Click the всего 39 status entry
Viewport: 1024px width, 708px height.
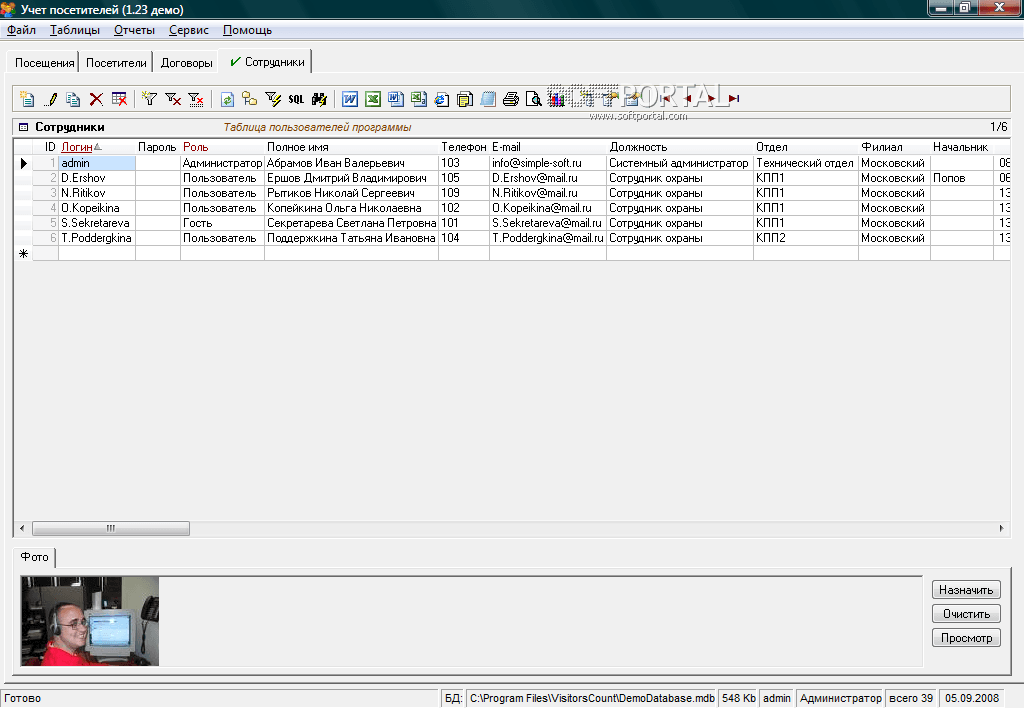coord(911,698)
